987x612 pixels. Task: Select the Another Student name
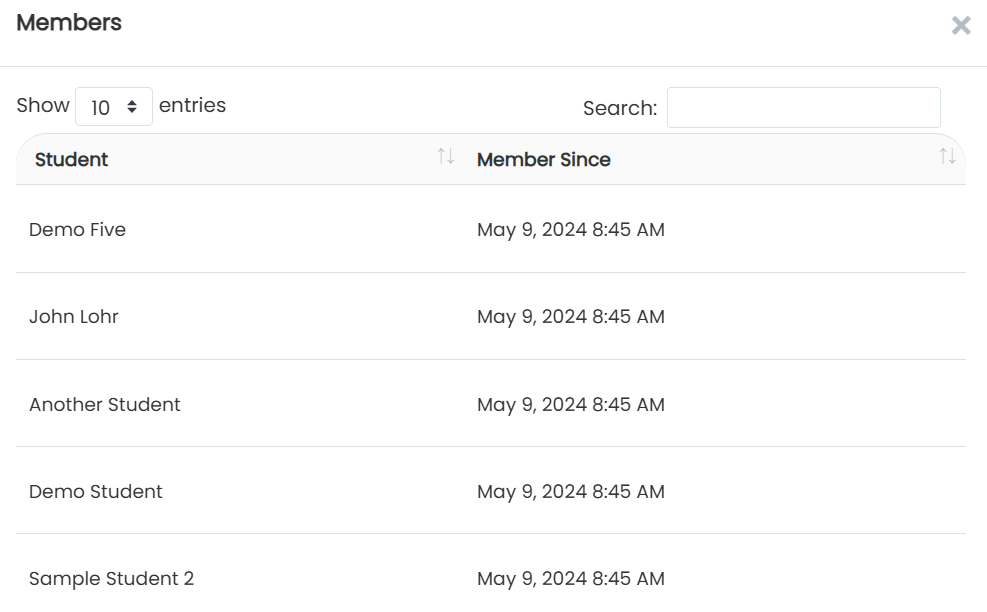tap(104, 404)
